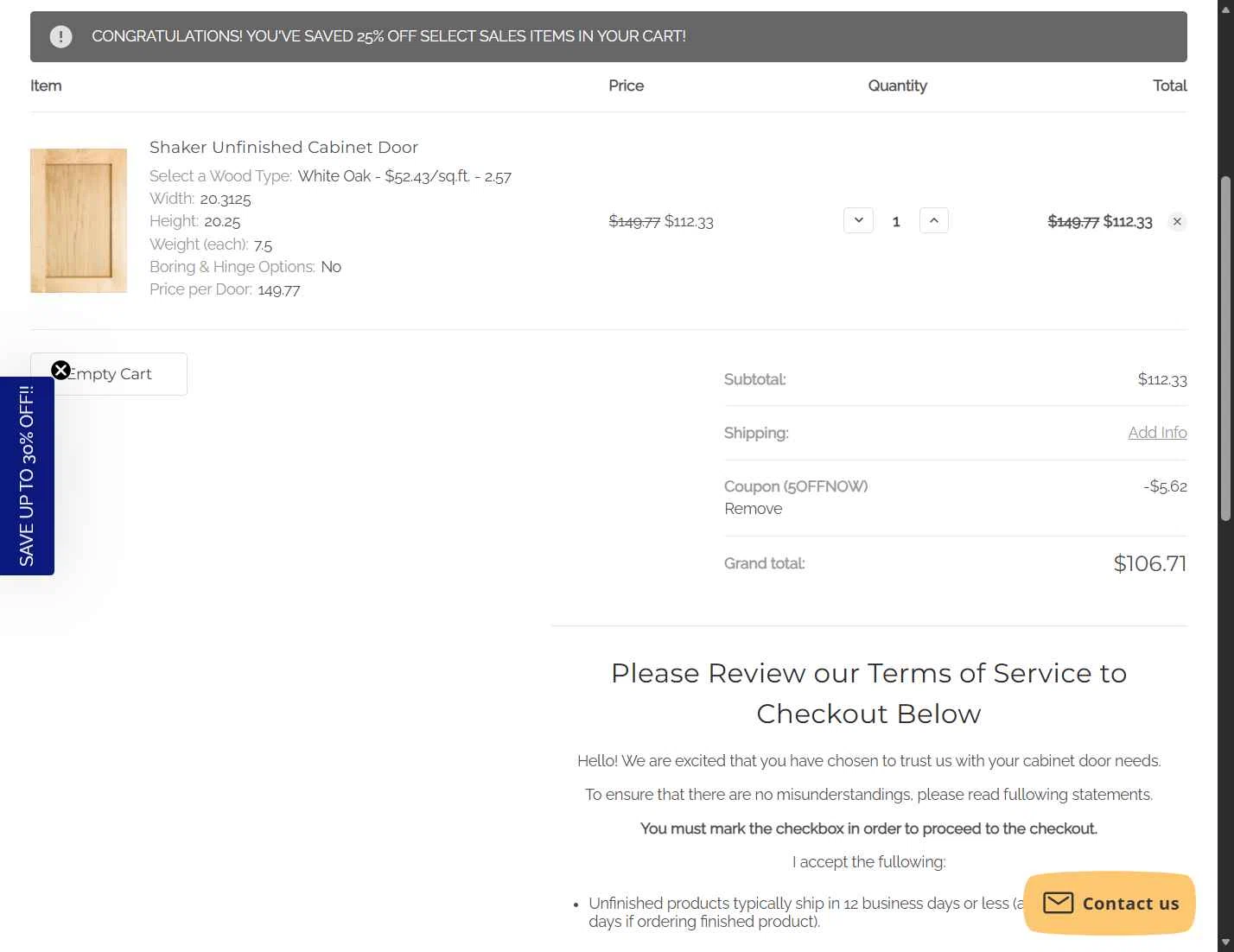The height and width of the screenshot is (952, 1234).
Task: Open the Shaker Unfinished Cabinet Door title link
Action: click(283, 148)
